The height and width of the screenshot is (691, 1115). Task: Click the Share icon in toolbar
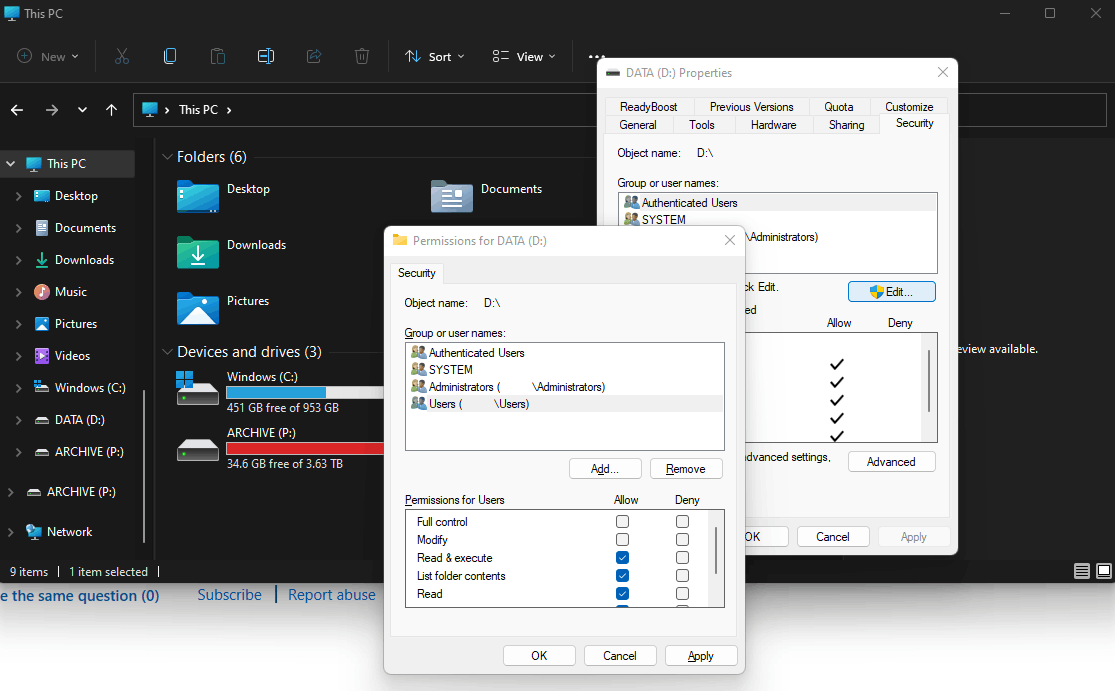(314, 56)
